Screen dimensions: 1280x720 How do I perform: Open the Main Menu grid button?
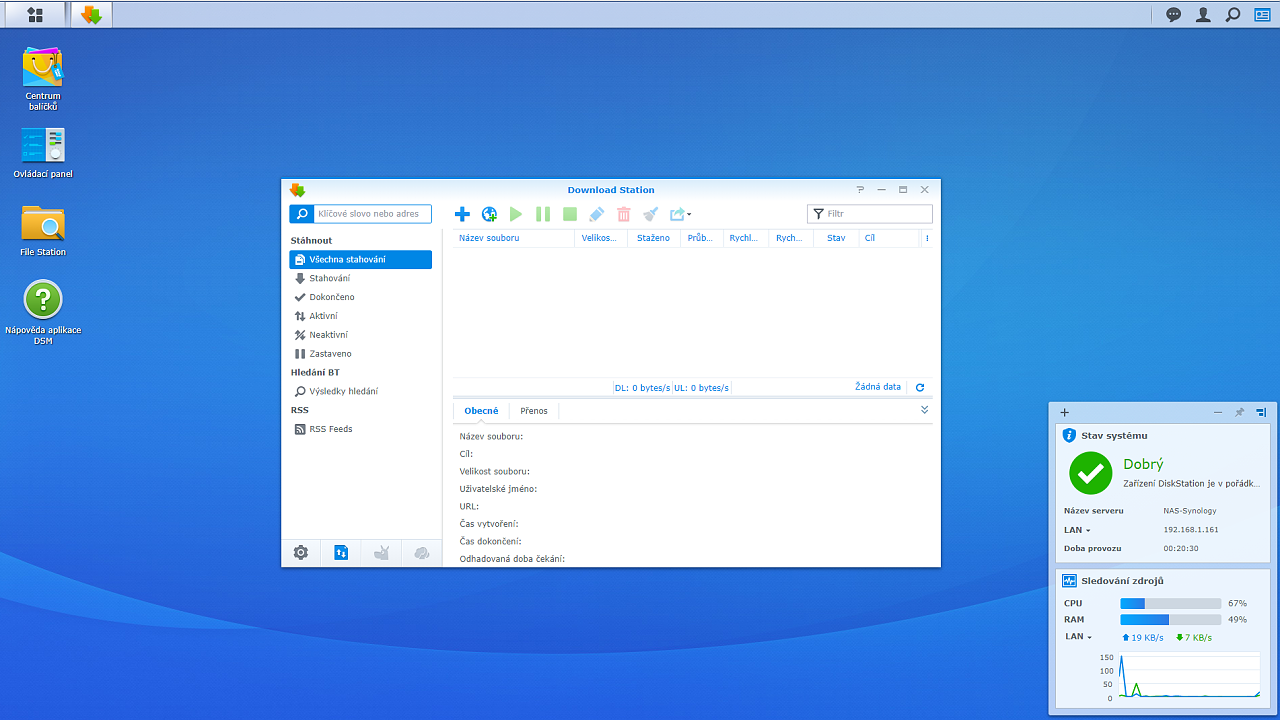click(x=35, y=14)
